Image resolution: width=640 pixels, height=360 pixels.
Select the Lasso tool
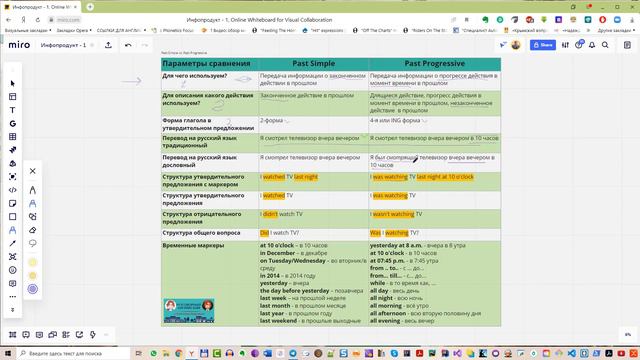coord(33,243)
